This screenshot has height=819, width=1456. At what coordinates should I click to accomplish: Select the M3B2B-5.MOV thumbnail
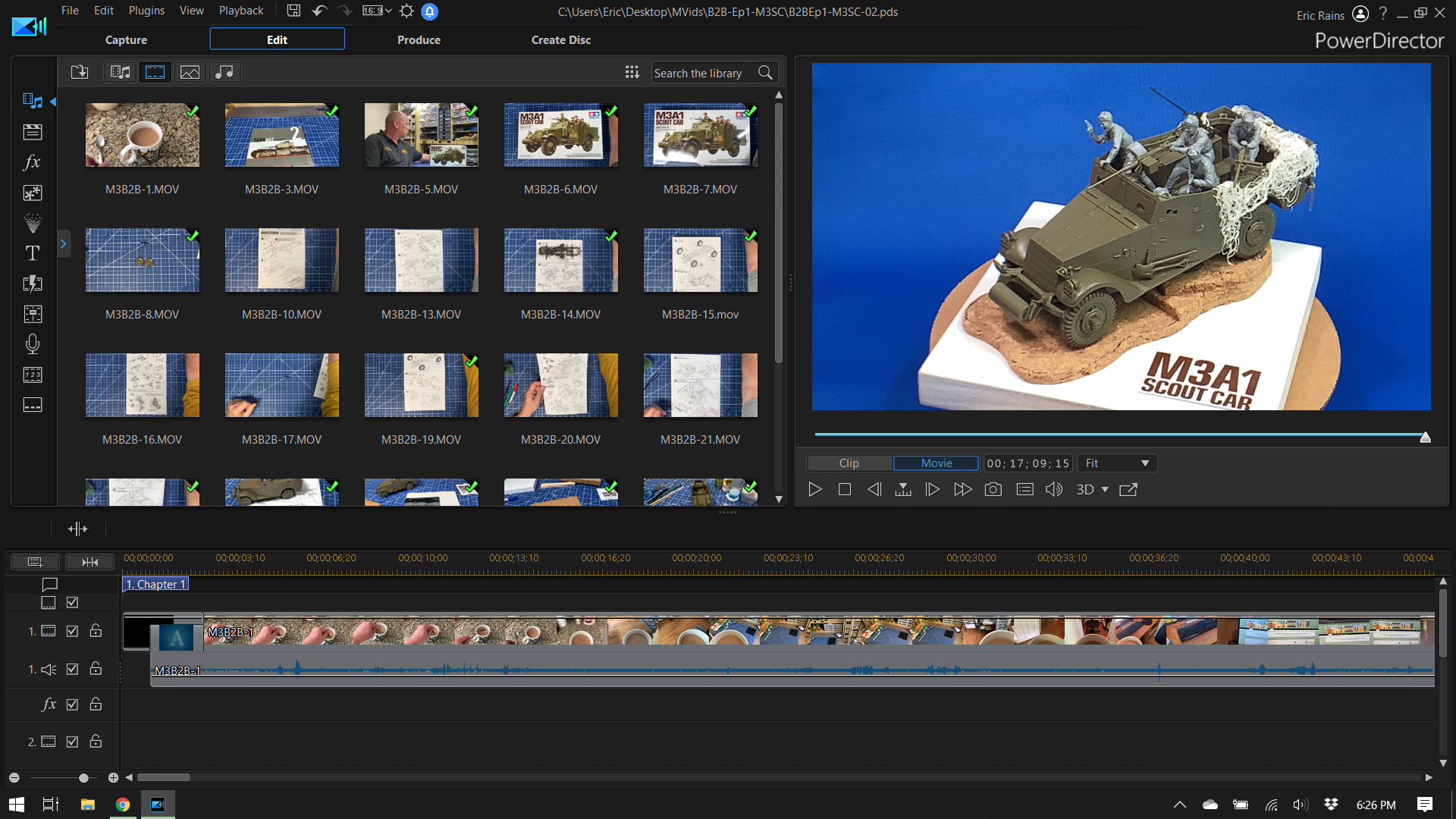[422, 135]
